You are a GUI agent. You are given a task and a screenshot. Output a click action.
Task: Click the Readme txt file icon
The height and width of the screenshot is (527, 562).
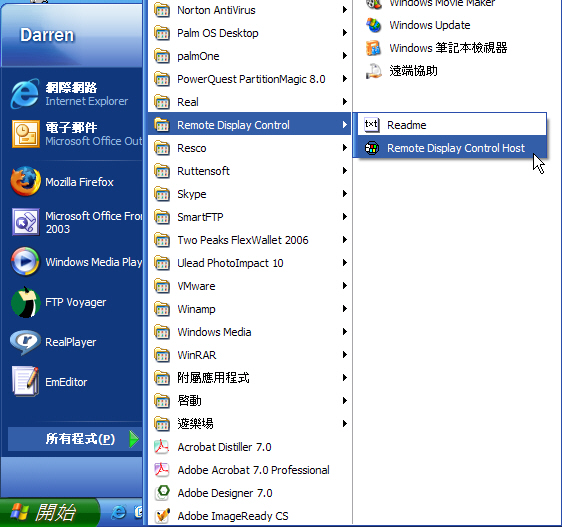coord(371,125)
